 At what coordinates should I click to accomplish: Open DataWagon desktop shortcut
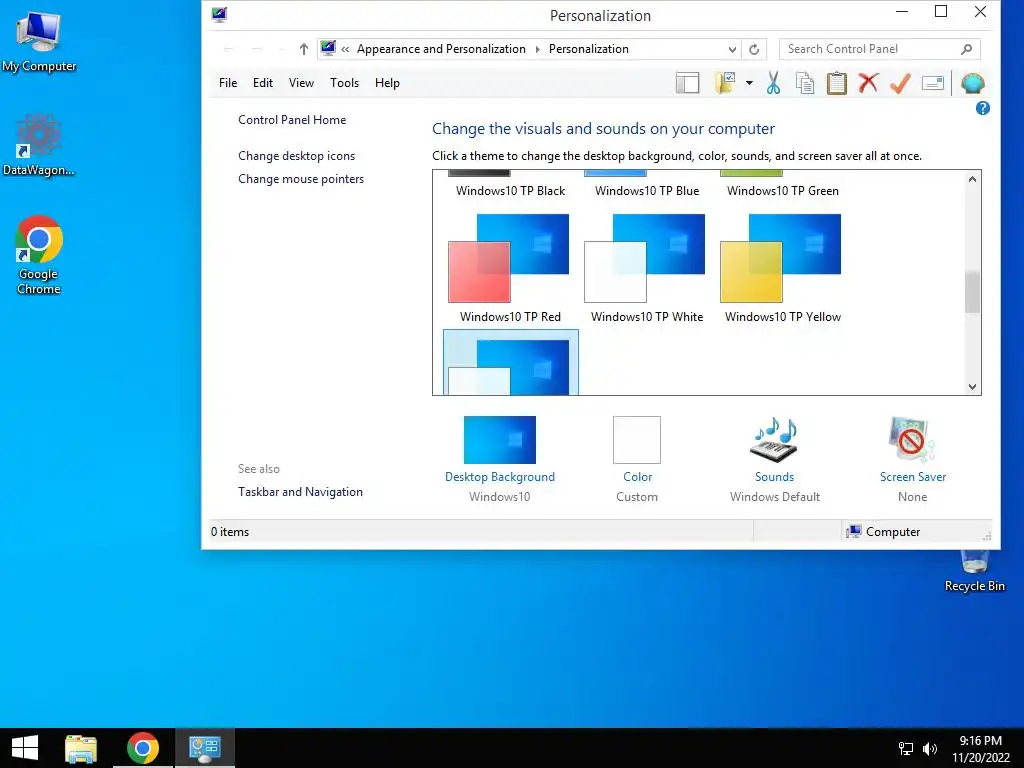click(x=39, y=145)
